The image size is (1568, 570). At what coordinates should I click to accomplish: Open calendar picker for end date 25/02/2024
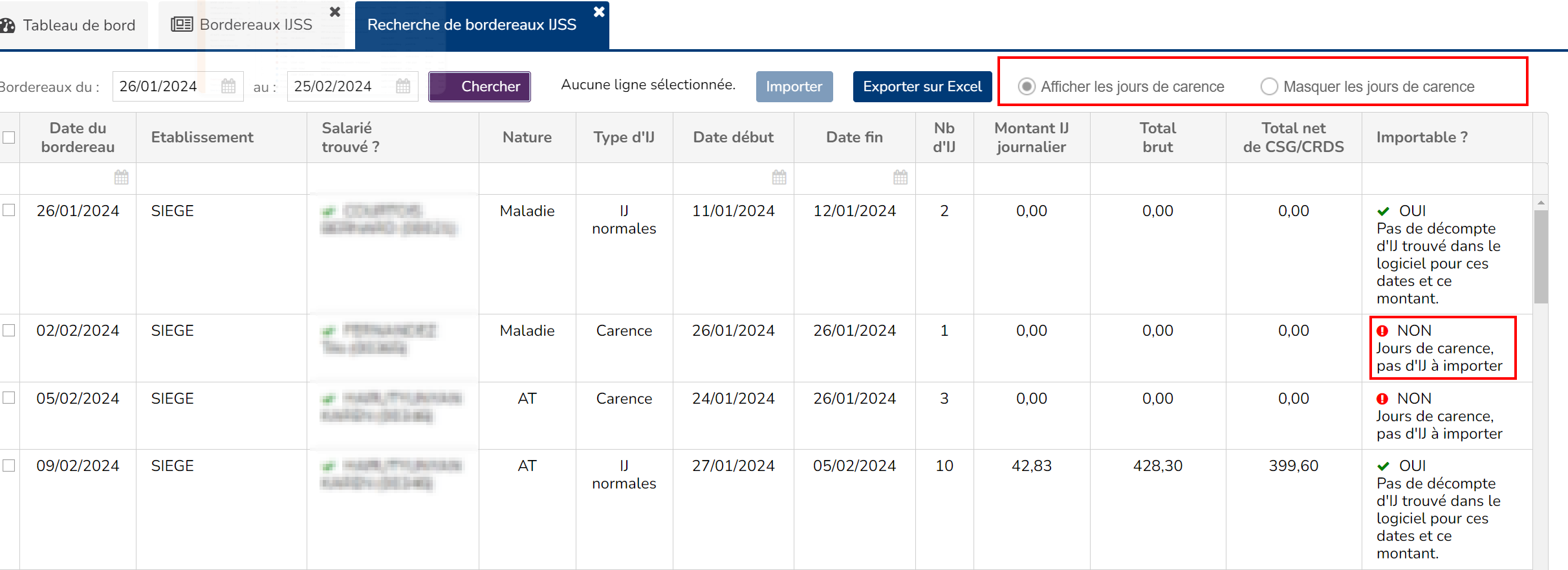pos(403,86)
